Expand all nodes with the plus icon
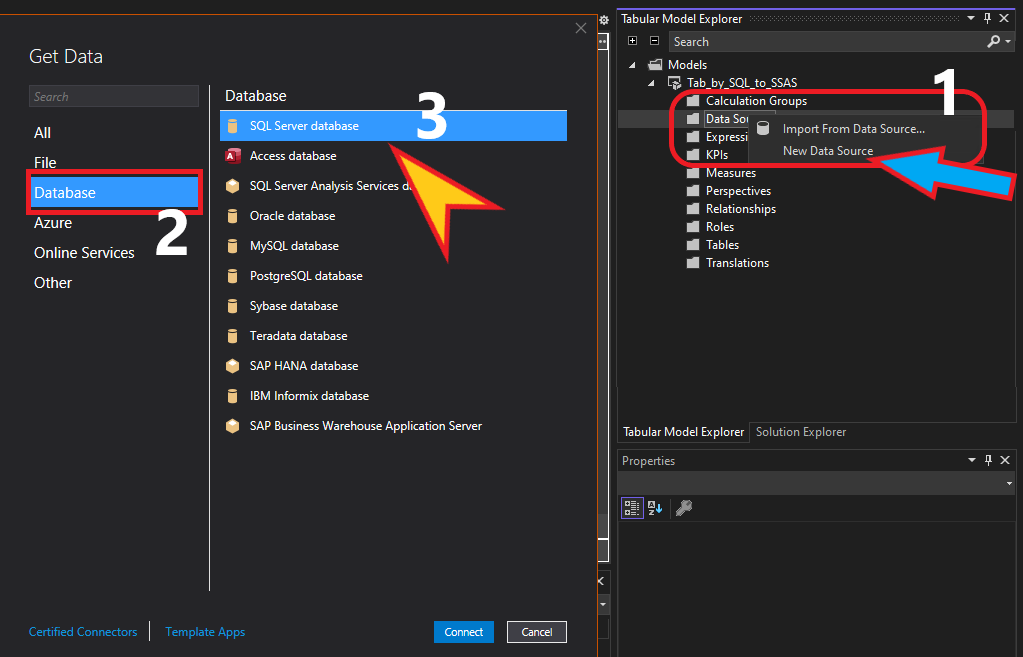The width and height of the screenshot is (1023, 657). click(x=632, y=40)
